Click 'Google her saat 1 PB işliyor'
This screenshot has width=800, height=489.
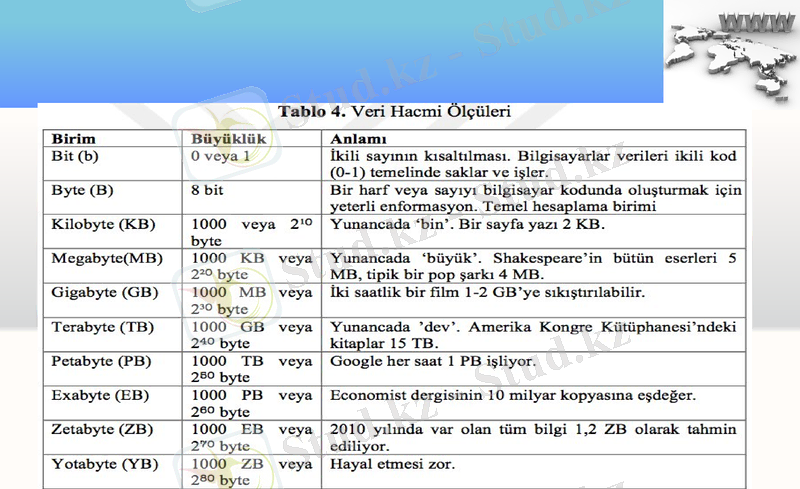(433, 361)
